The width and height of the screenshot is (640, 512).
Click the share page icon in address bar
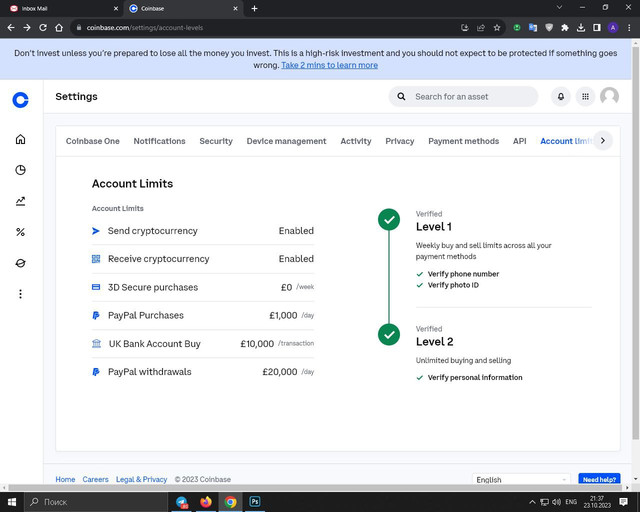(x=481, y=28)
